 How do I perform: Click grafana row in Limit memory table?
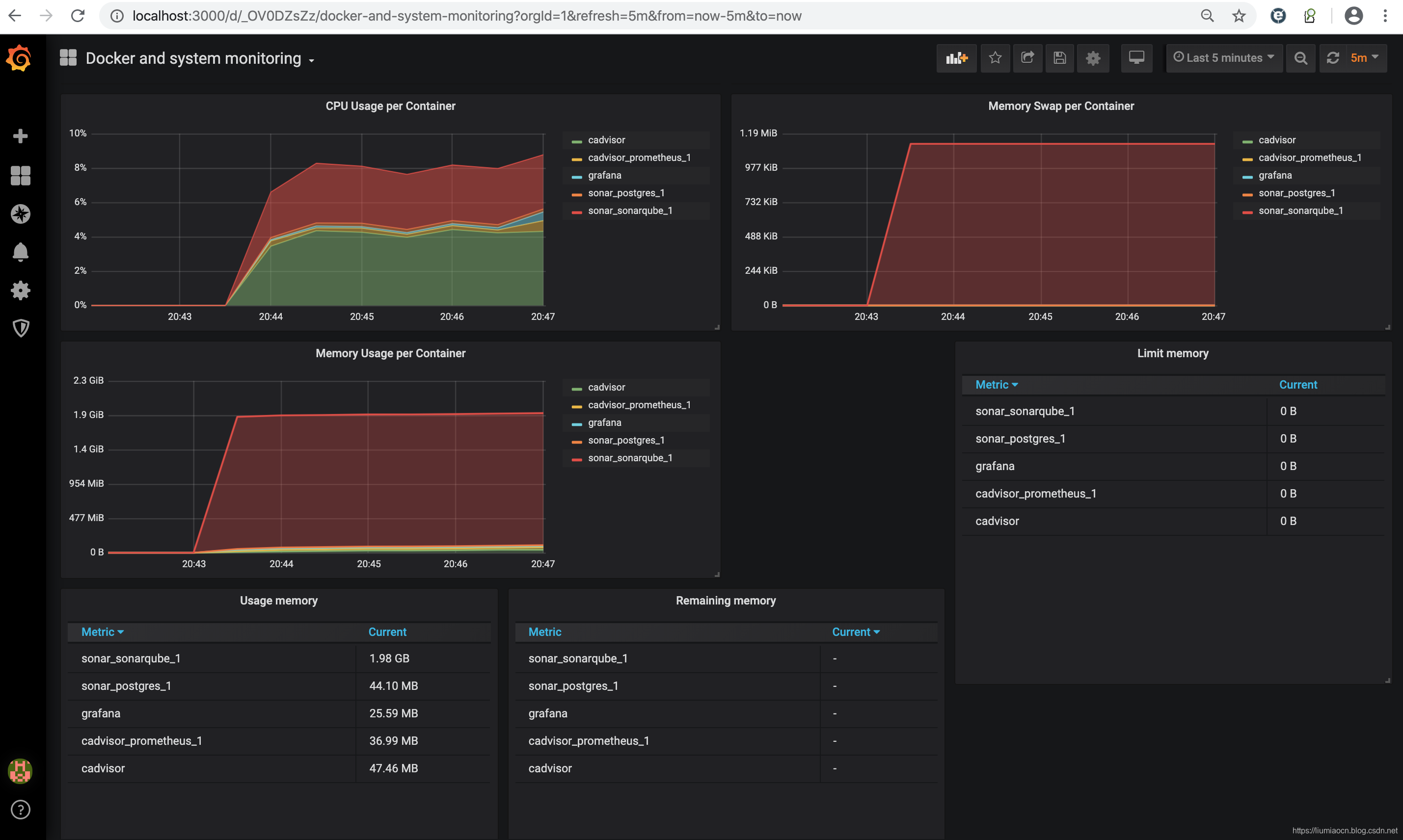click(x=1173, y=467)
